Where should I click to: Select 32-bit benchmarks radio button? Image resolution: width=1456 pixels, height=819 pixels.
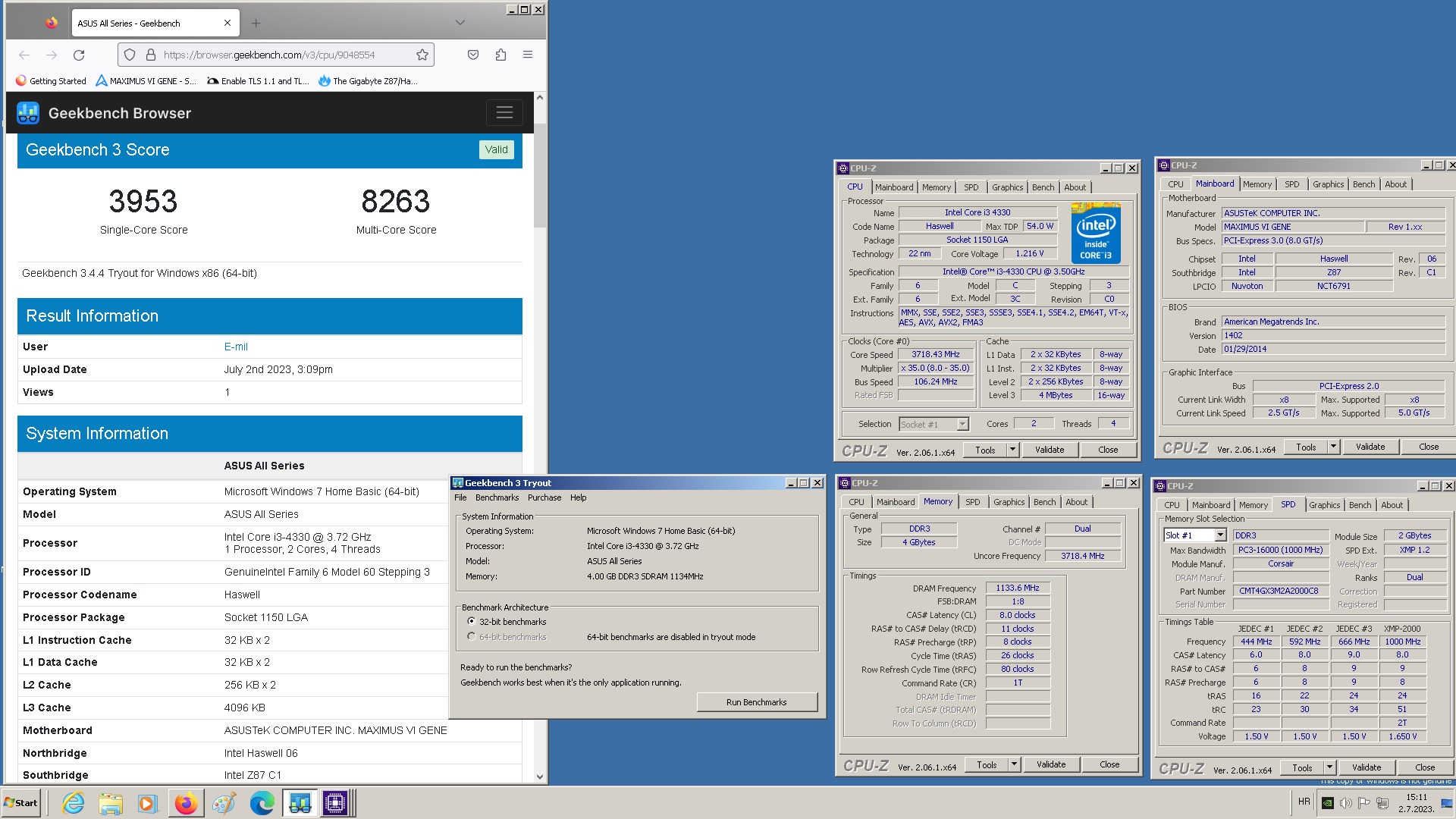pos(471,621)
